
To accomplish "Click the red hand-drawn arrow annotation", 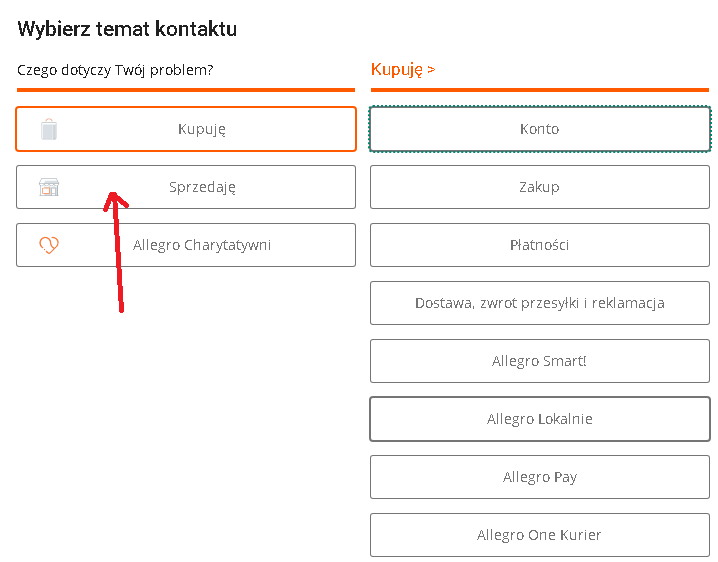I will pos(117,252).
